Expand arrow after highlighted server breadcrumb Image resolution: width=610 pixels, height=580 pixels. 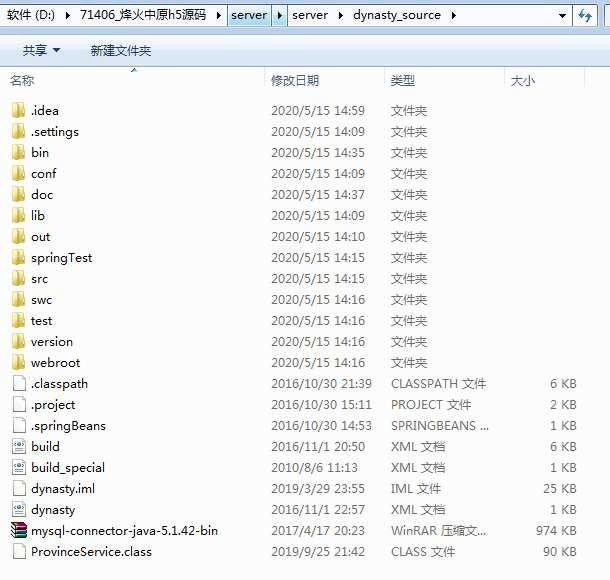coord(279,16)
